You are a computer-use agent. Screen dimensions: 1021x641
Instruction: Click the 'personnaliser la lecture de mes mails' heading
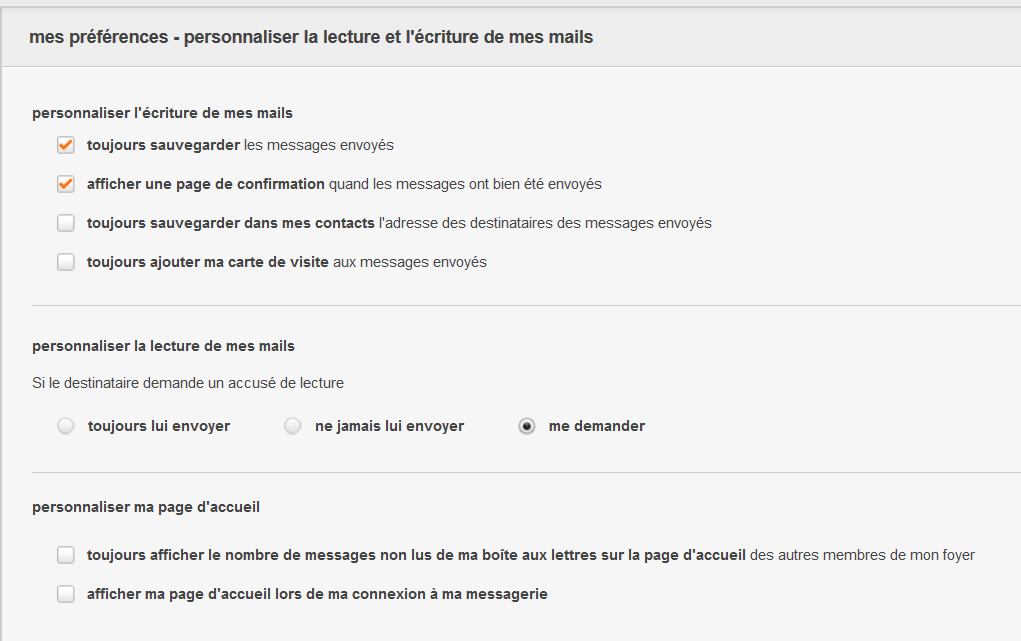tap(163, 346)
